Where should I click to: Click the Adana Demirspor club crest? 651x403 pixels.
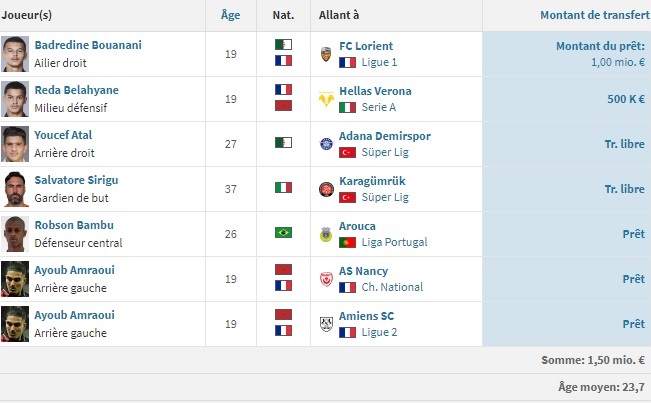(326, 144)
